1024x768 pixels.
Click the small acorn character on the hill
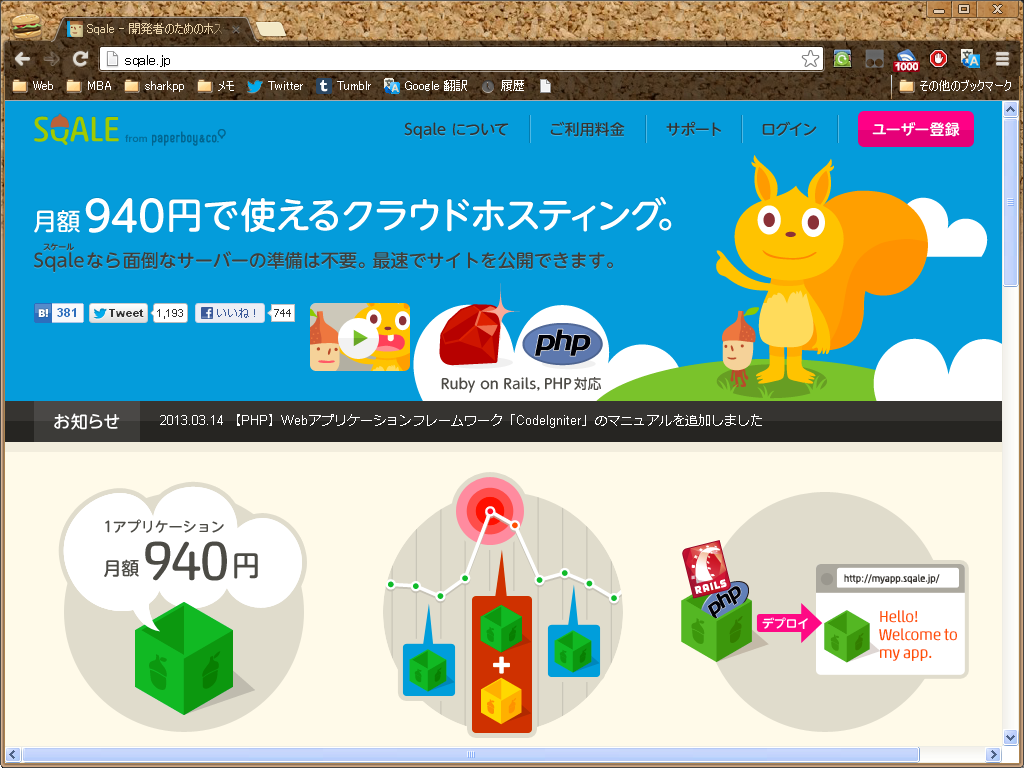(x=739, y=348)
